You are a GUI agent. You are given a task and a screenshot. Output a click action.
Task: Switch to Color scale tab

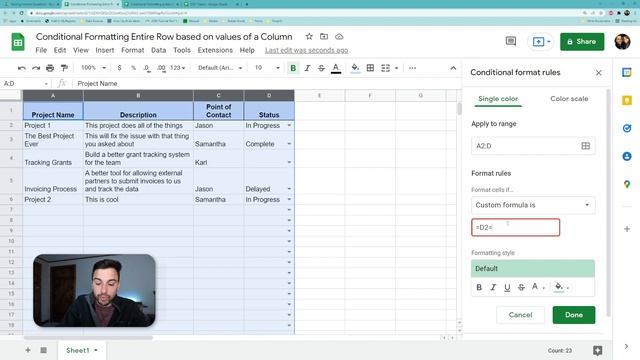click(569, 99)
